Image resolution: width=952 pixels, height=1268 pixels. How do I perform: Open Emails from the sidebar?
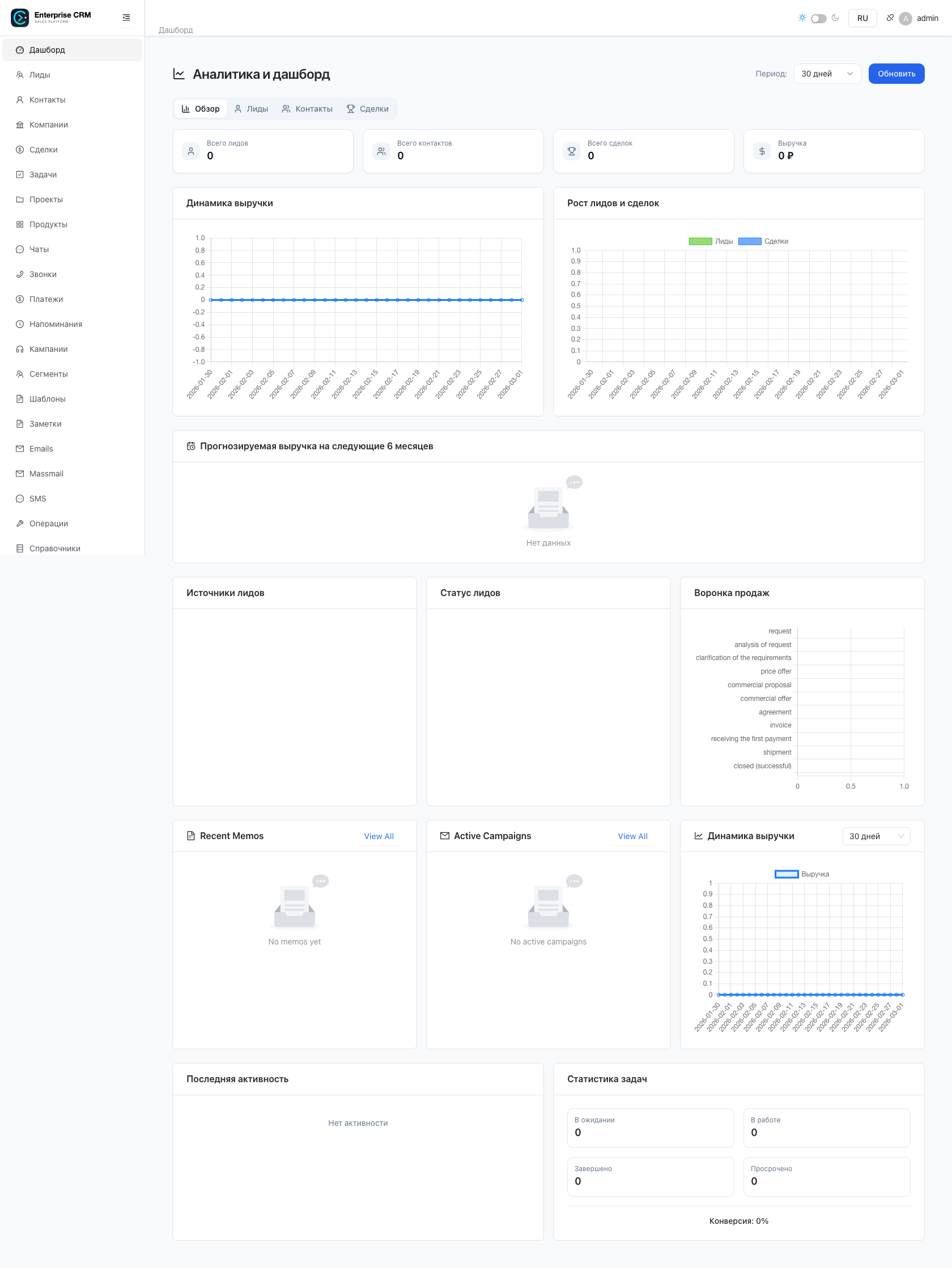tap(41, 448)
